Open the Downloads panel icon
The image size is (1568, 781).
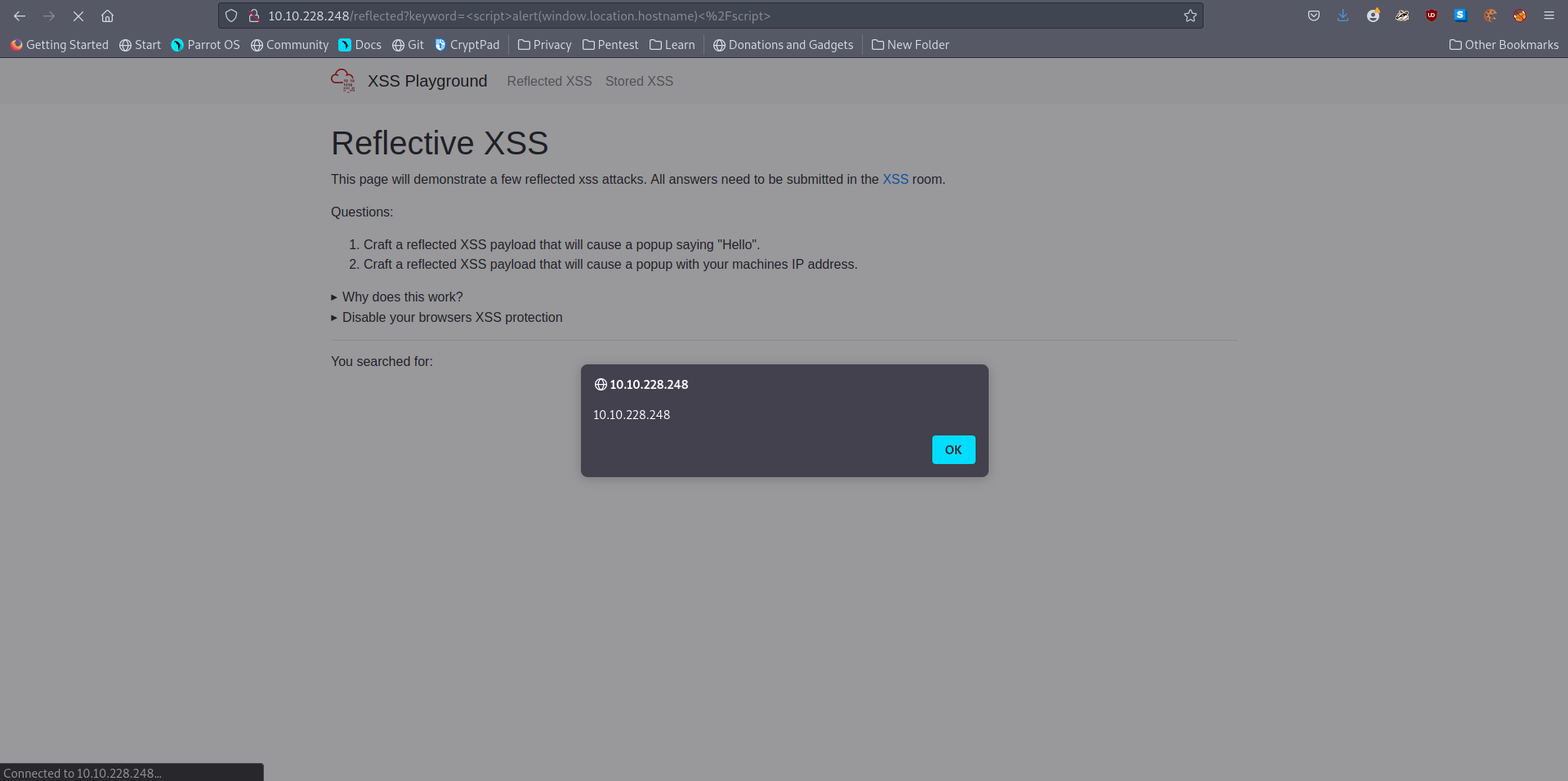pyautogui.click(x=1343, y=16)
